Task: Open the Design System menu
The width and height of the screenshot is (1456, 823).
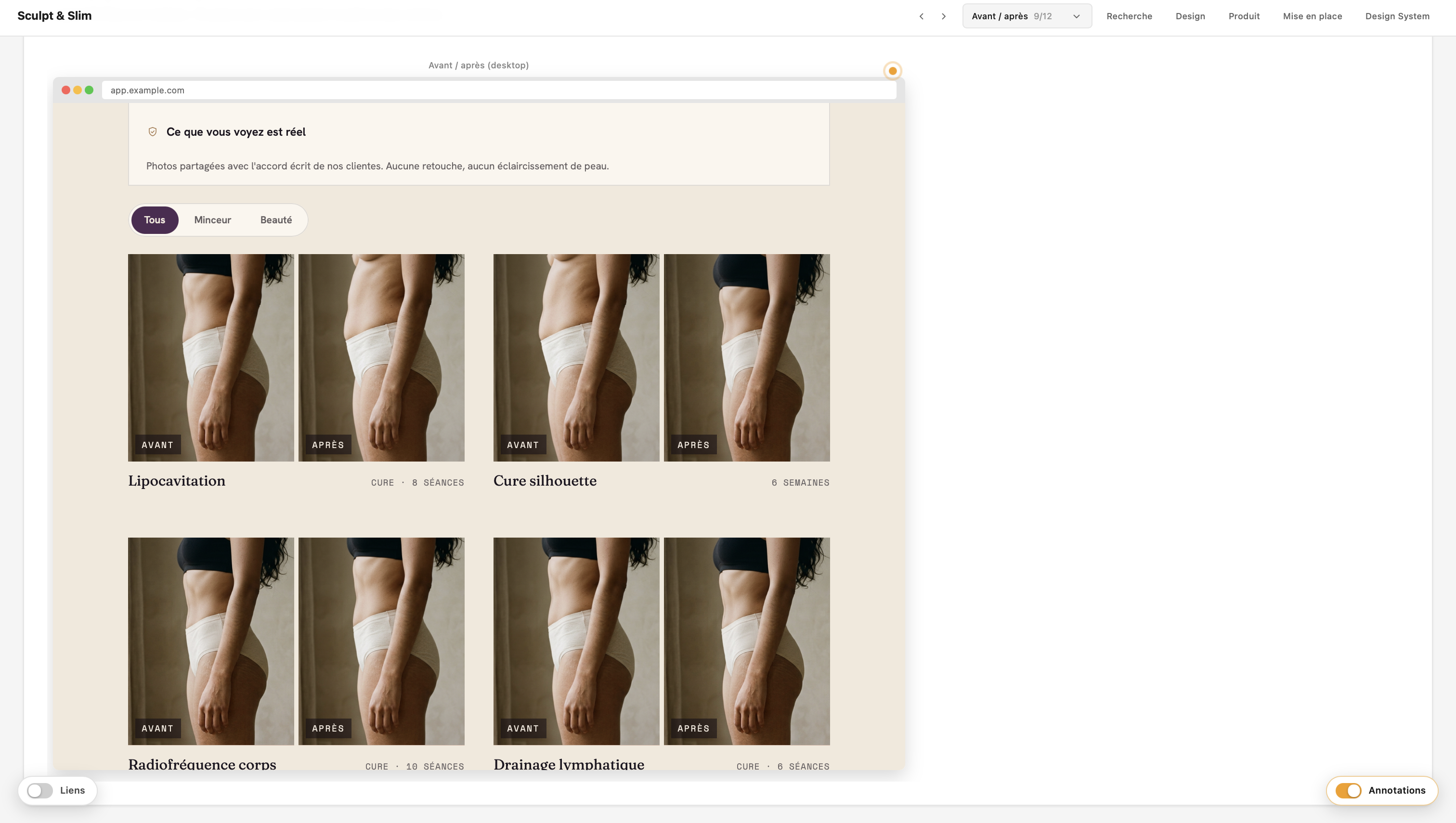Action: point(1397,16)
